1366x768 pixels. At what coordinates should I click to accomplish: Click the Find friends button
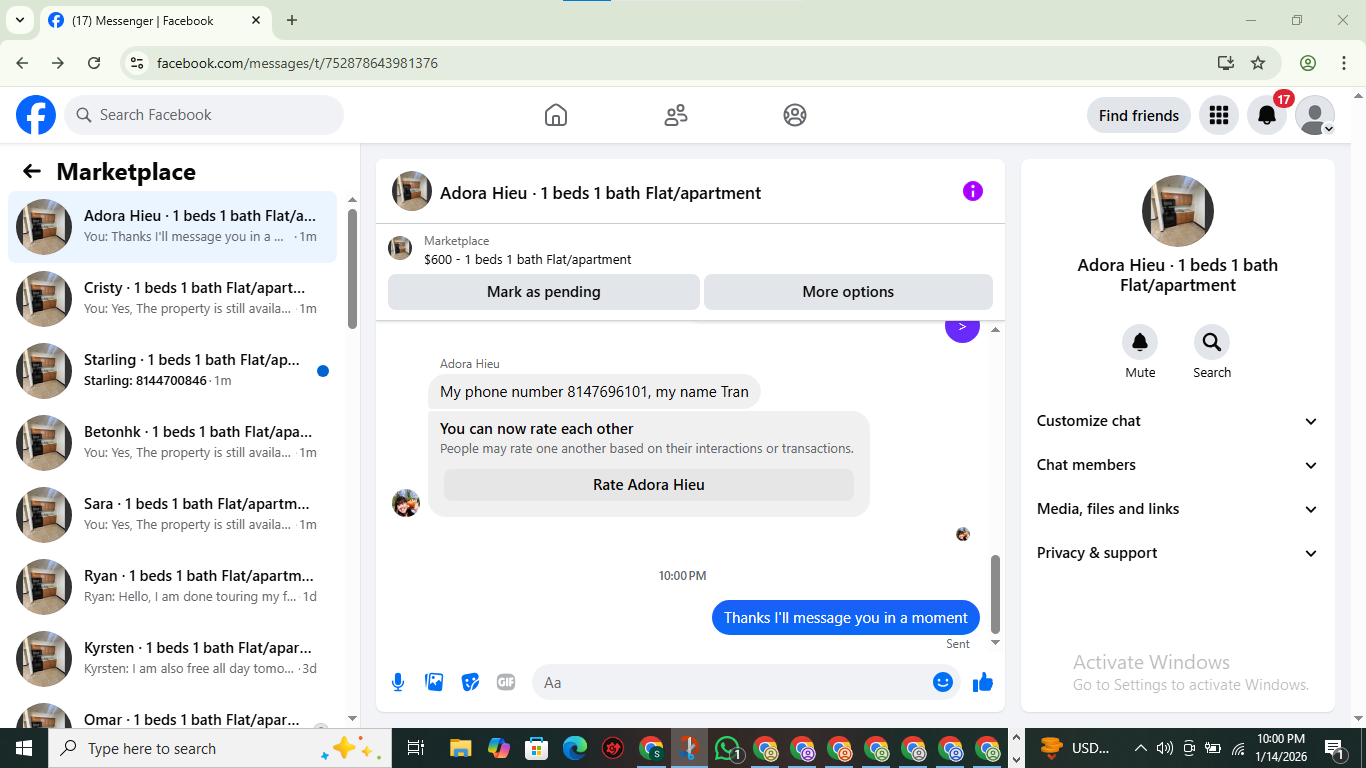(1139, 115)
